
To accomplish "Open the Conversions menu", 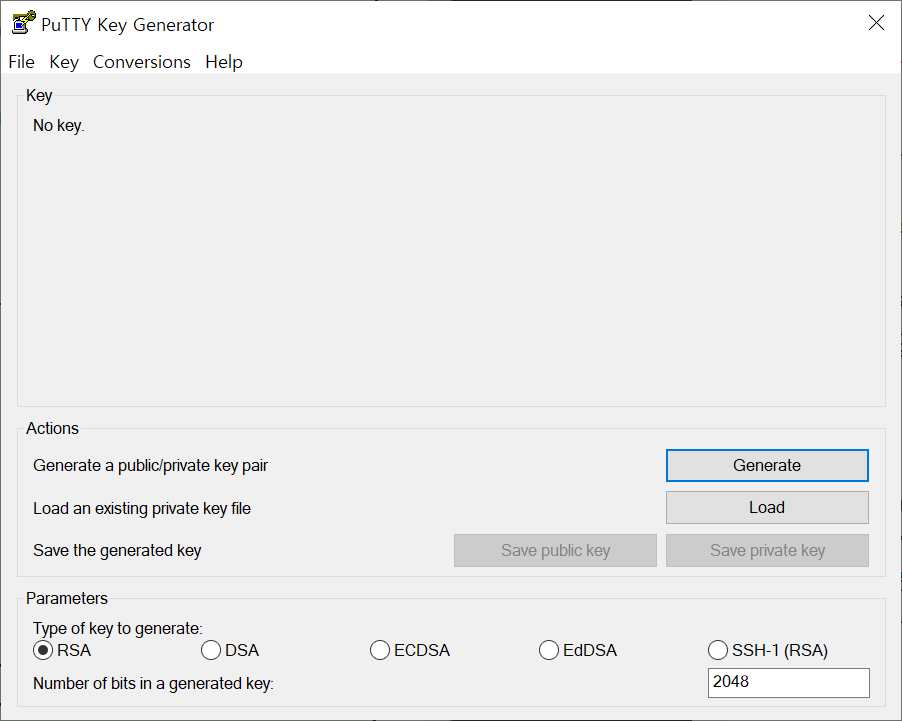I will coord(142,62).
